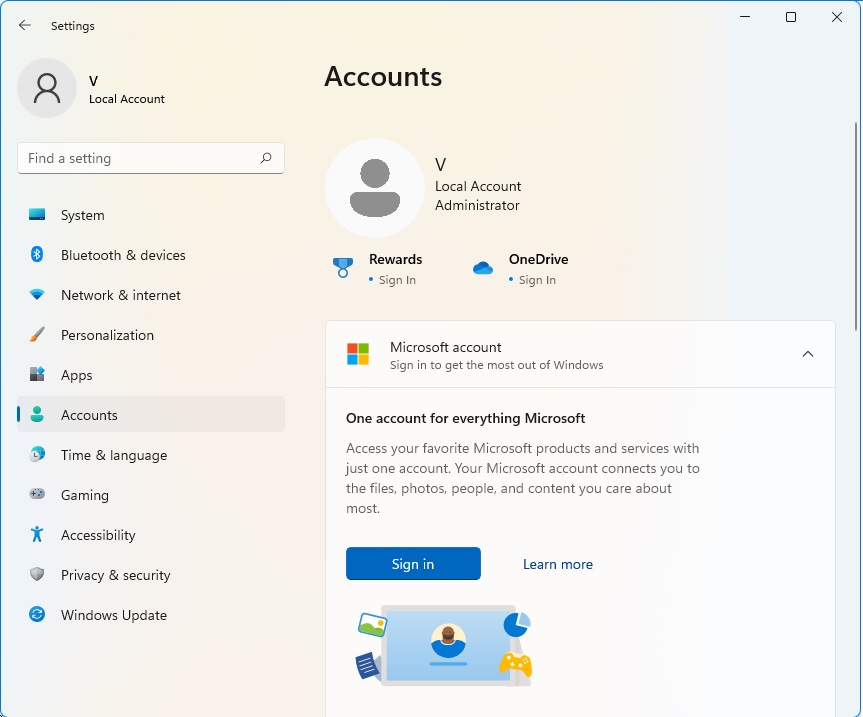The height and width of the screenshot is (717, 863).
Task: Click the Accessibility figure icon
Action: (37, 534)
